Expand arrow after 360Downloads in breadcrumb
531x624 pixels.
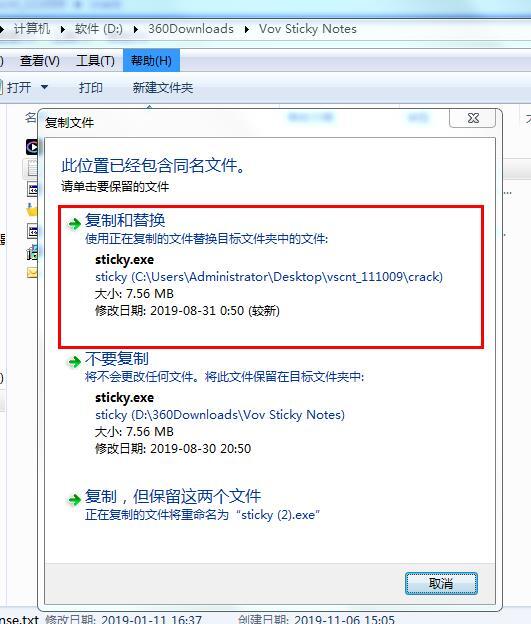coord(246,29)
